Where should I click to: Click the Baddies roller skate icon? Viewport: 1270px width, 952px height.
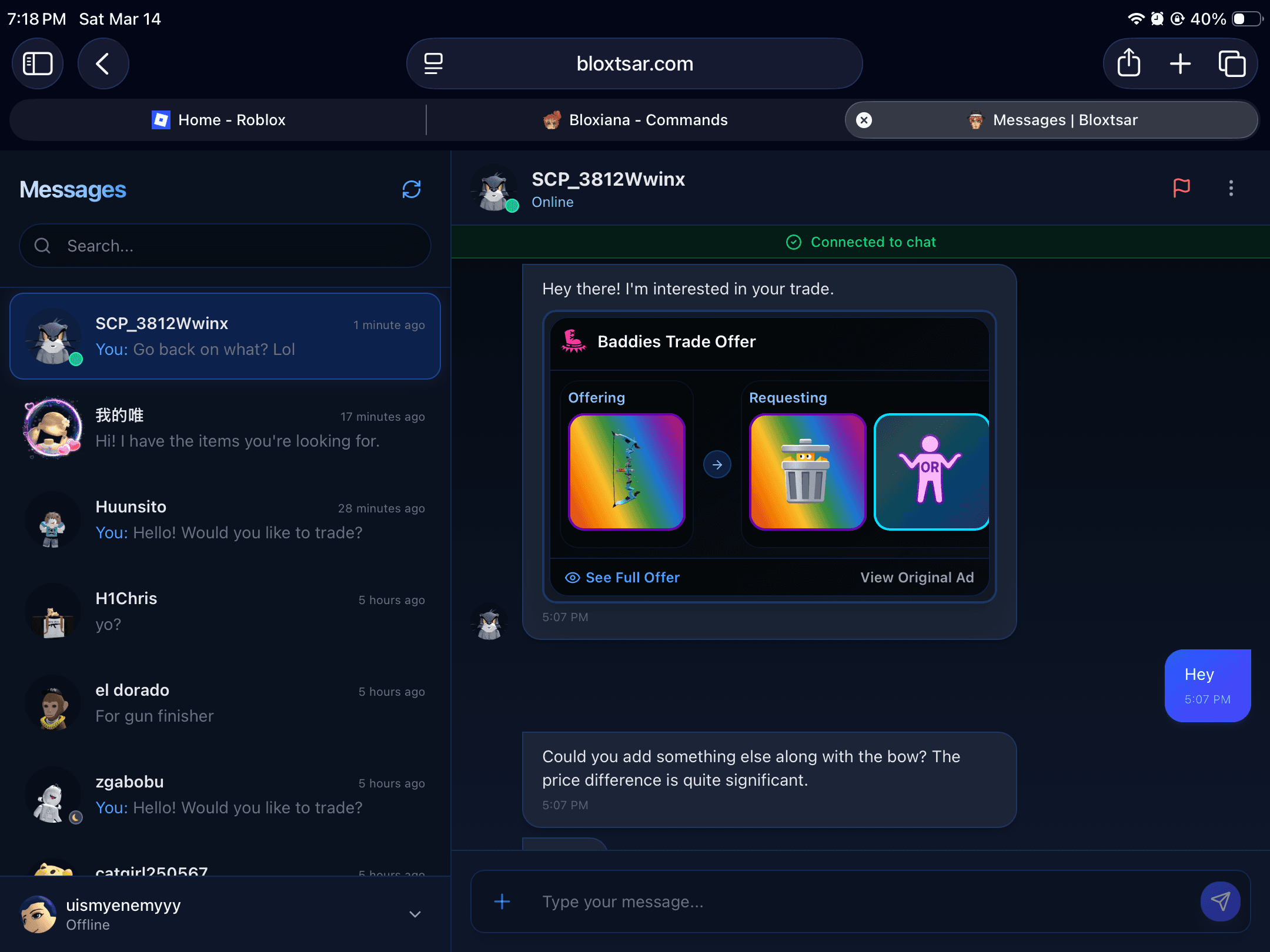[x=574, y=341]
